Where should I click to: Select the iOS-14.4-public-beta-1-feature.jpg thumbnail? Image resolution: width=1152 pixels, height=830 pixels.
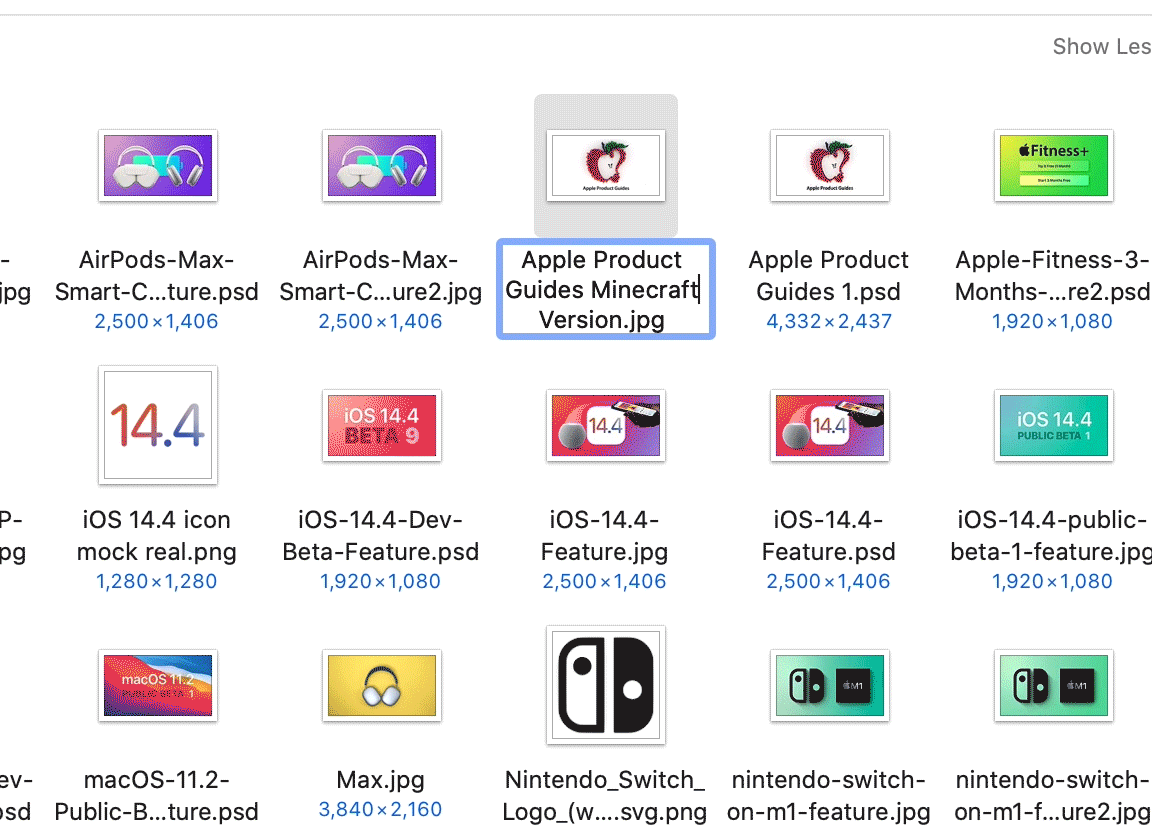(x=1054, y=425)
